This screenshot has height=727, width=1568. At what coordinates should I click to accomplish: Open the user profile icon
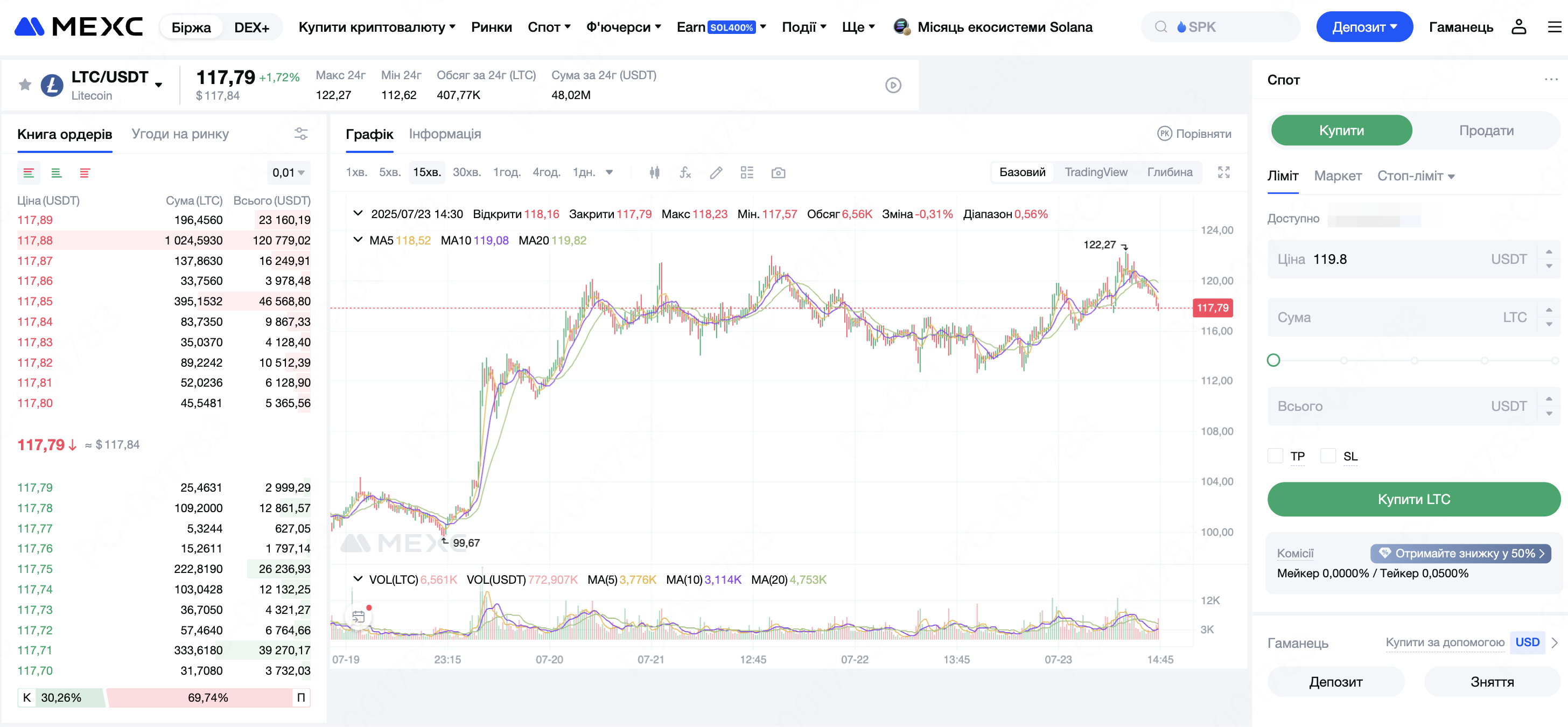1518,27
